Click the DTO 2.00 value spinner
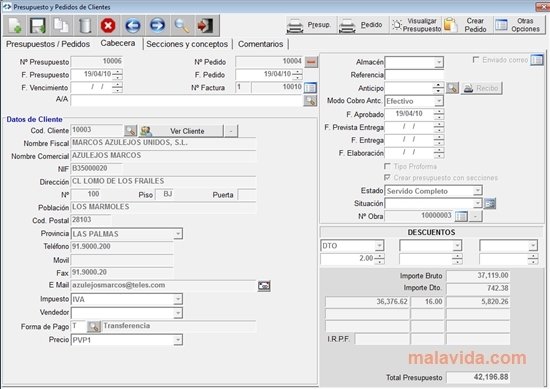 click(379, 259)
